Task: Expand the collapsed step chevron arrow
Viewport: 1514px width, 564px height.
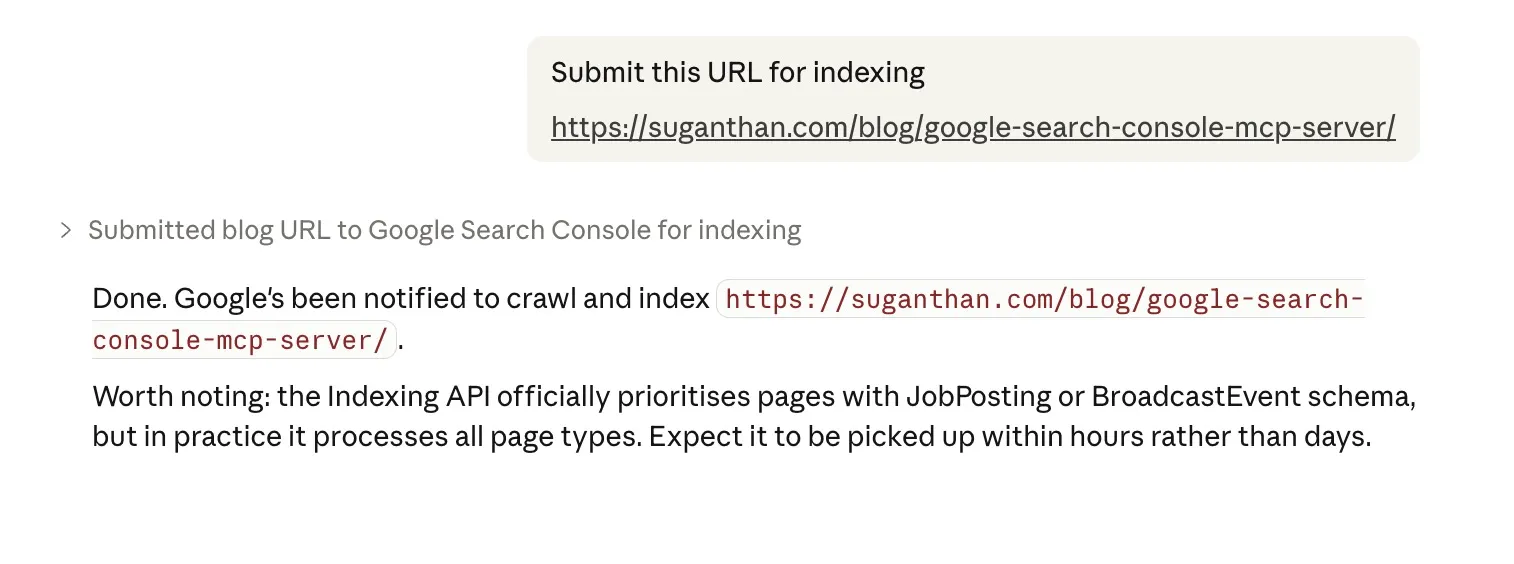Action: pos(66,231)
